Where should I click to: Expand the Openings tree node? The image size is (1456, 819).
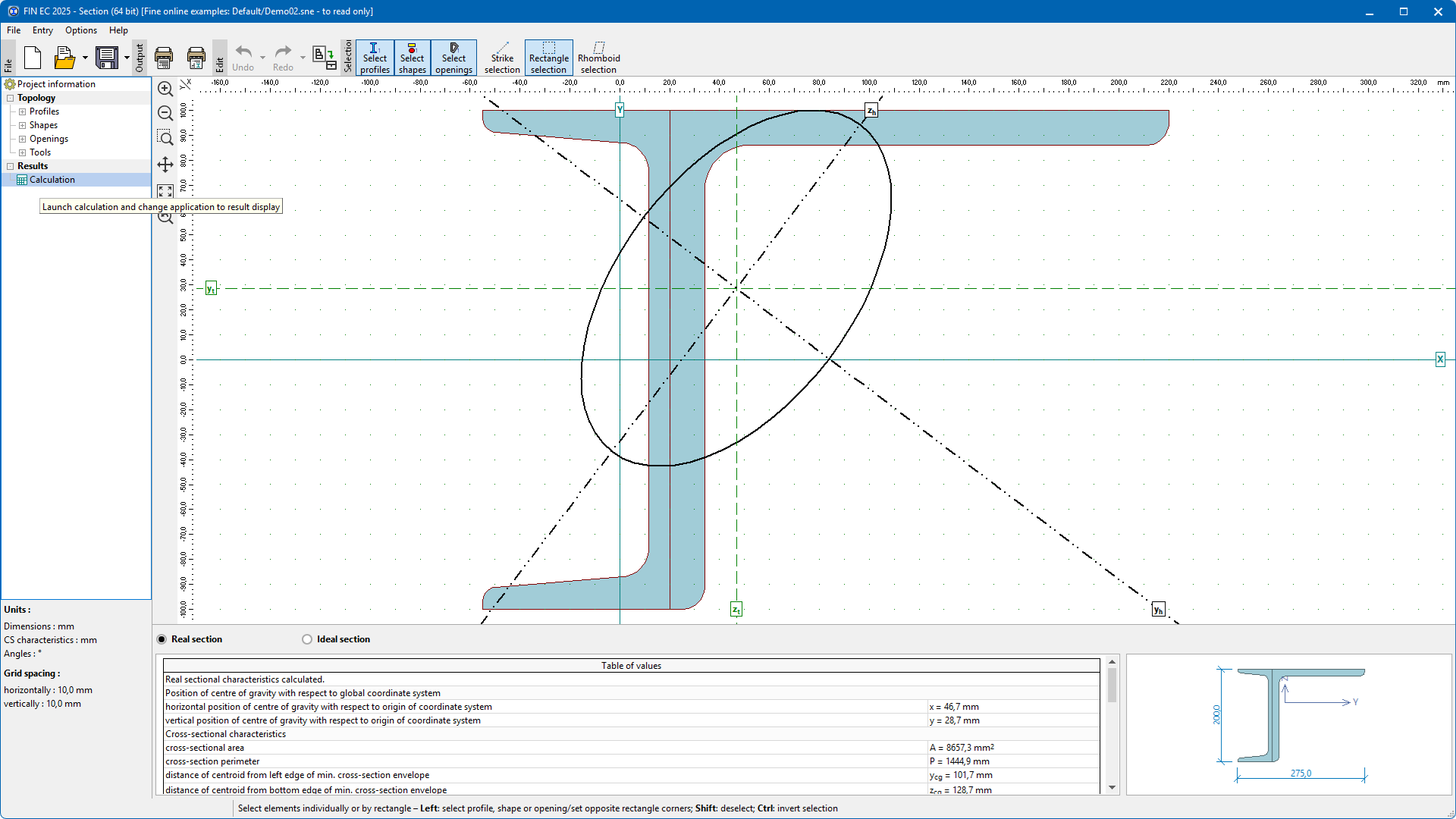(x=23, y=139)
